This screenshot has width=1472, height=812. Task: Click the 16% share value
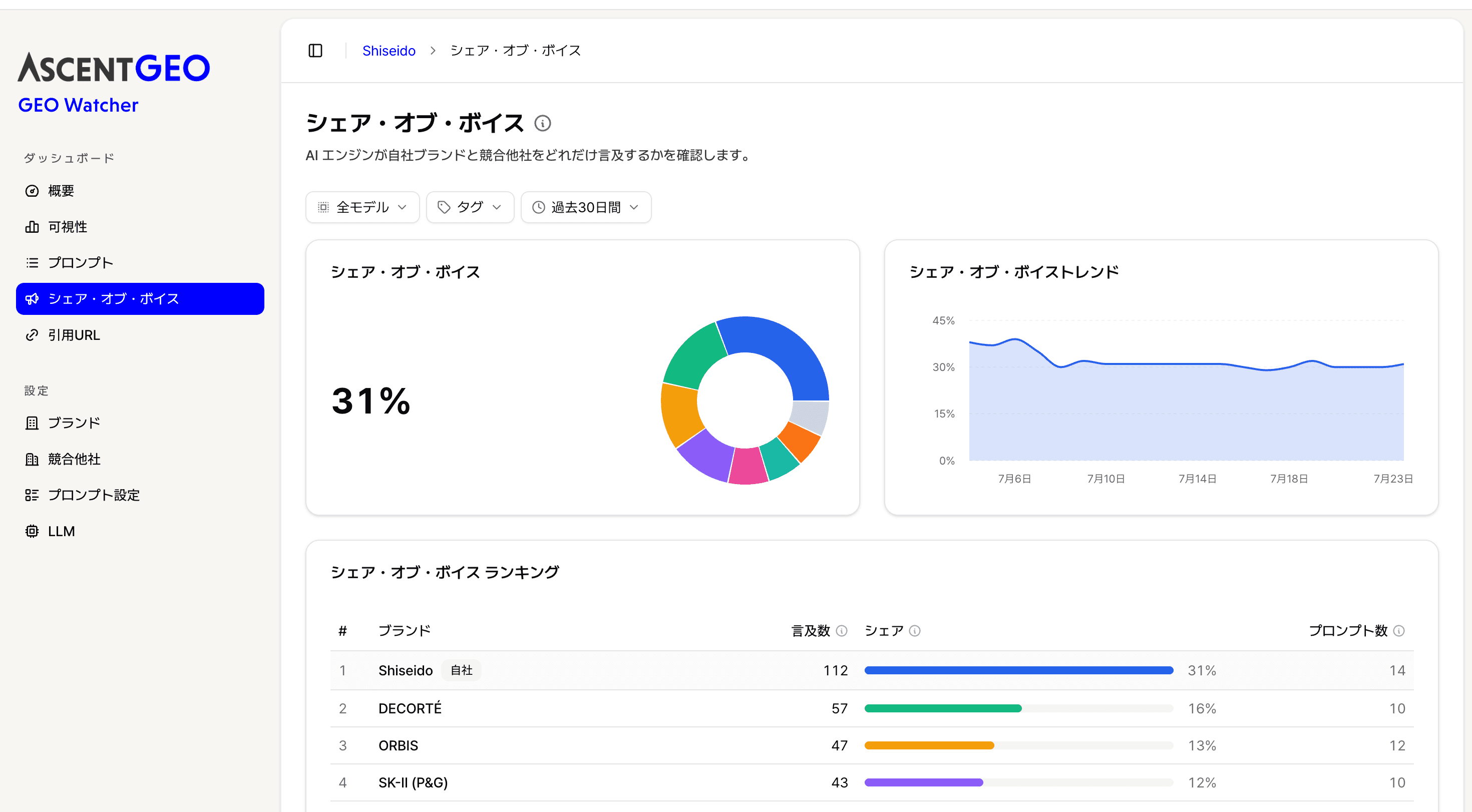1202,708
